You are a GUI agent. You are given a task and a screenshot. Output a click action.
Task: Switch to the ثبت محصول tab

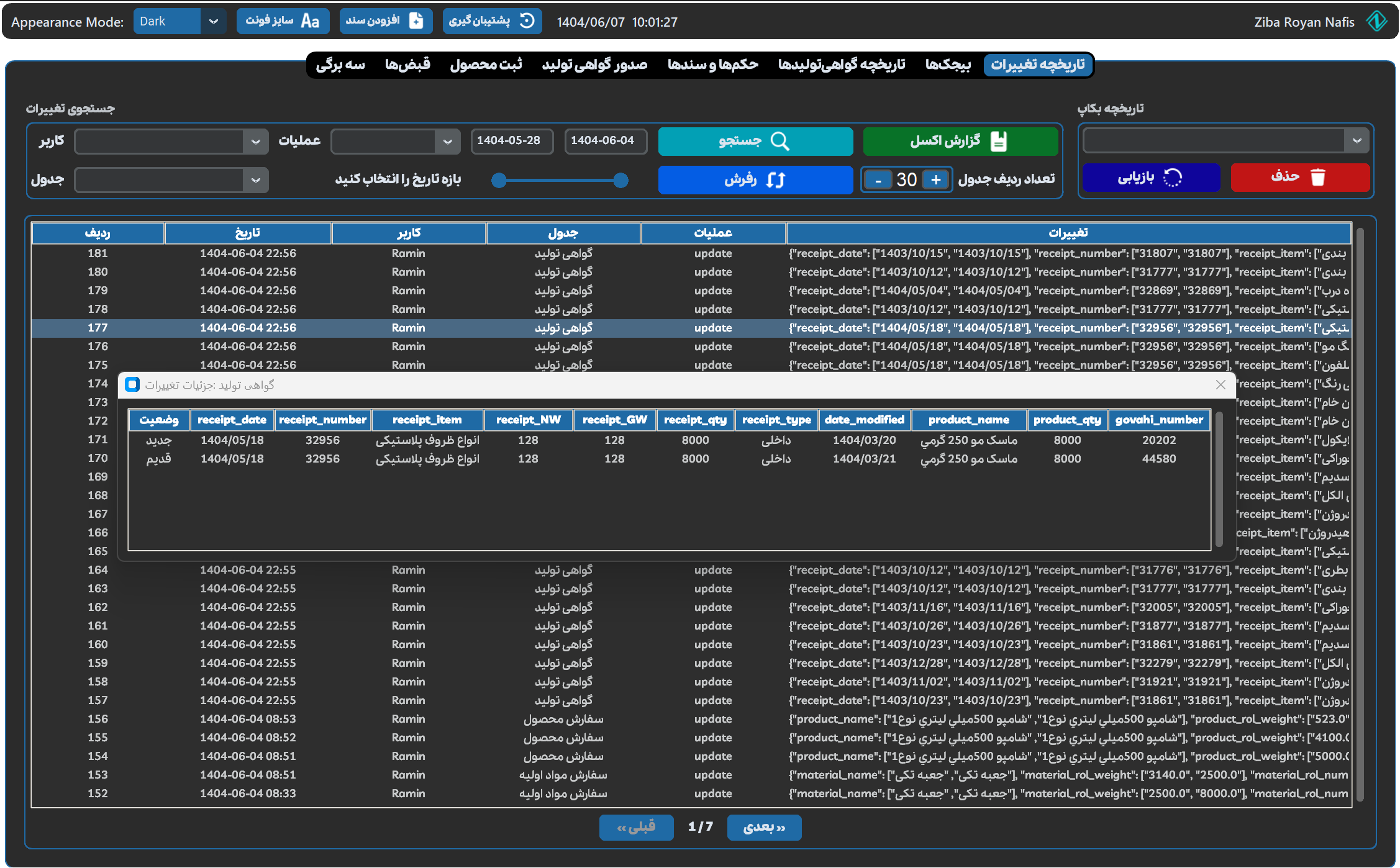(x=486, y=65)
